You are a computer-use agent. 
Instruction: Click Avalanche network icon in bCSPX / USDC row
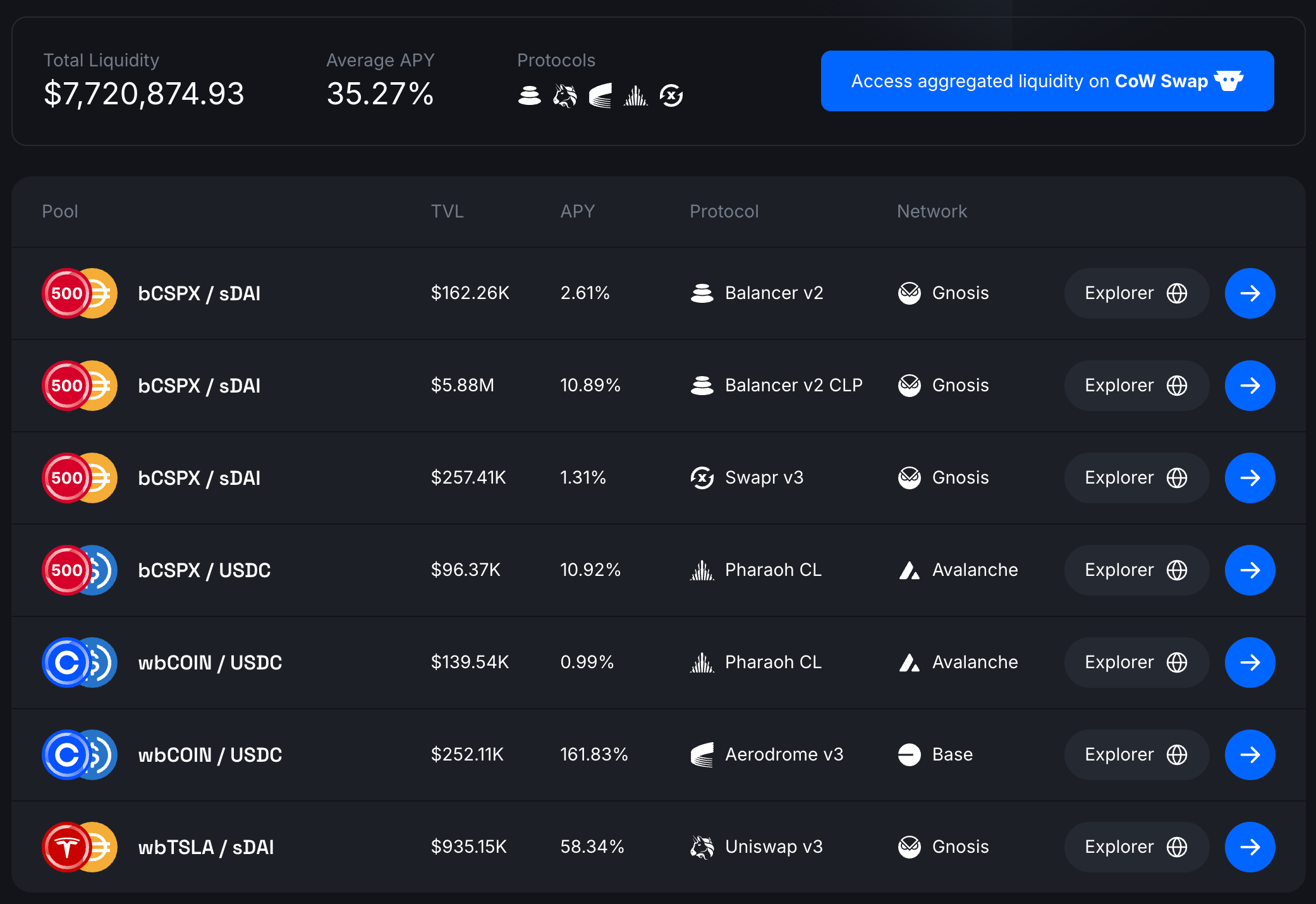pyautogui.click(x=910, y=570)
